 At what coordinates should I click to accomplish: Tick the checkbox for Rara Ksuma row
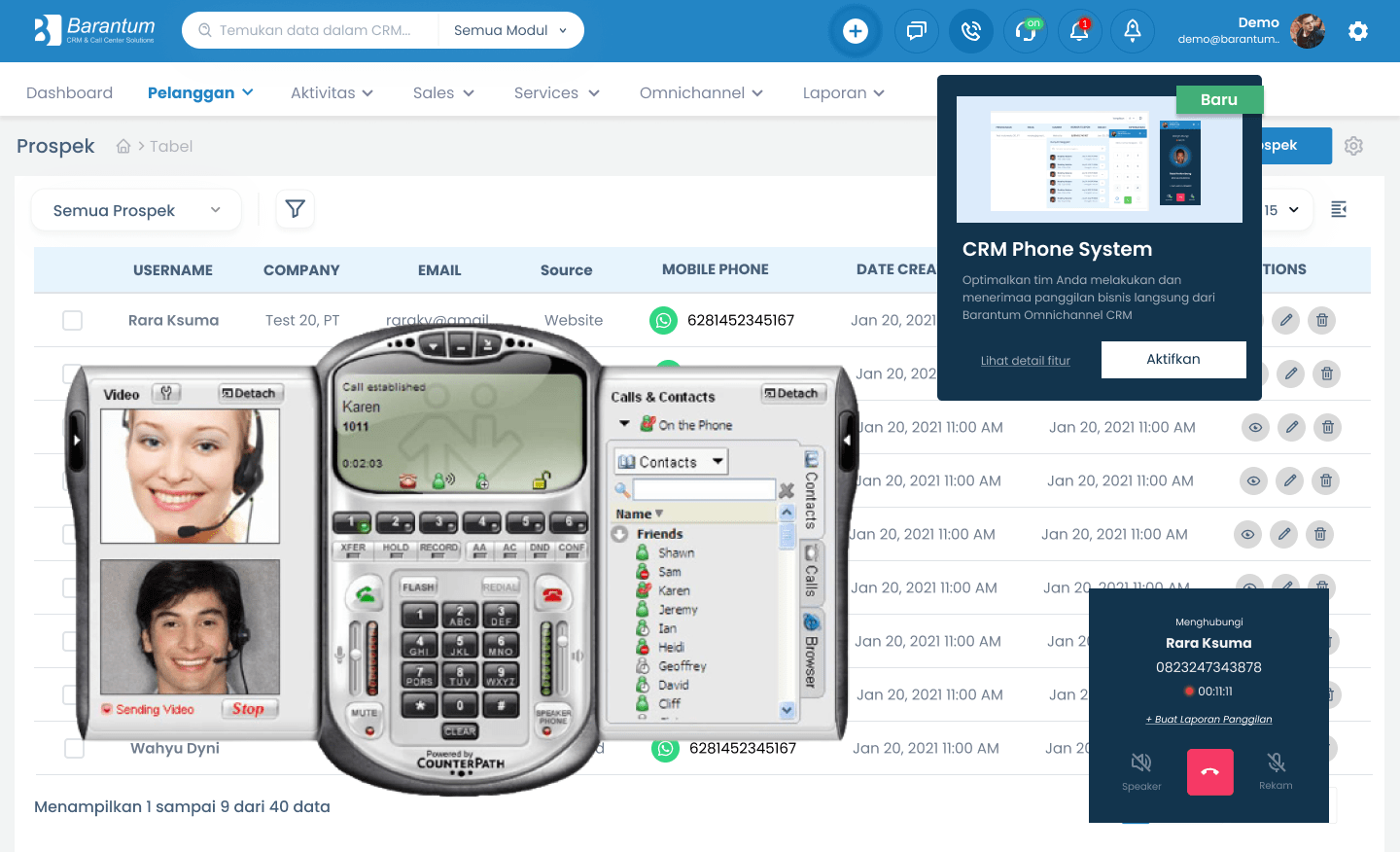pos(72,320)
